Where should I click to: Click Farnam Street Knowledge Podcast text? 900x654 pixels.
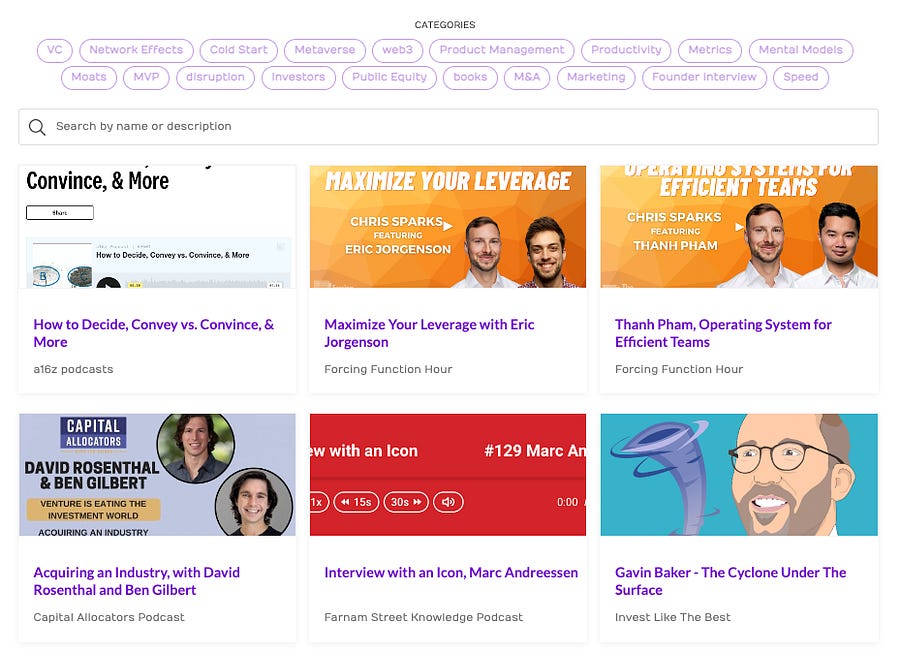pyautogui.click(x=424, y=617)
